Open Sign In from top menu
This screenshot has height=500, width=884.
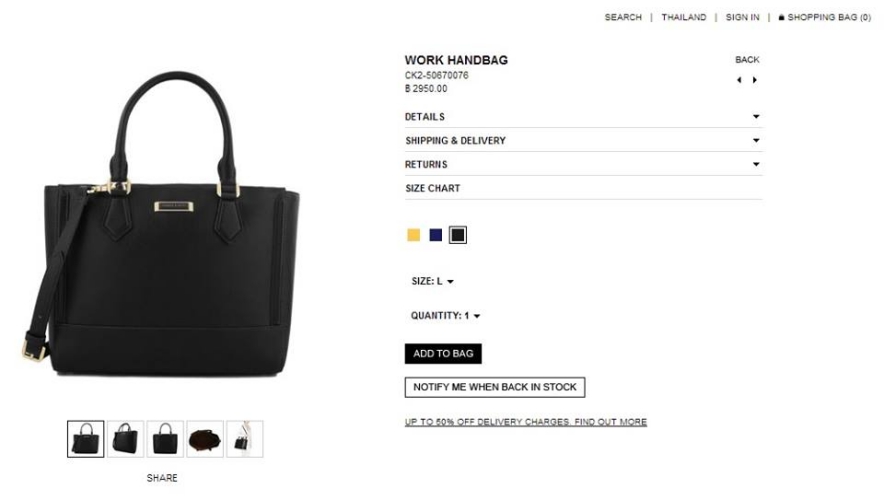tap(742, 17)
